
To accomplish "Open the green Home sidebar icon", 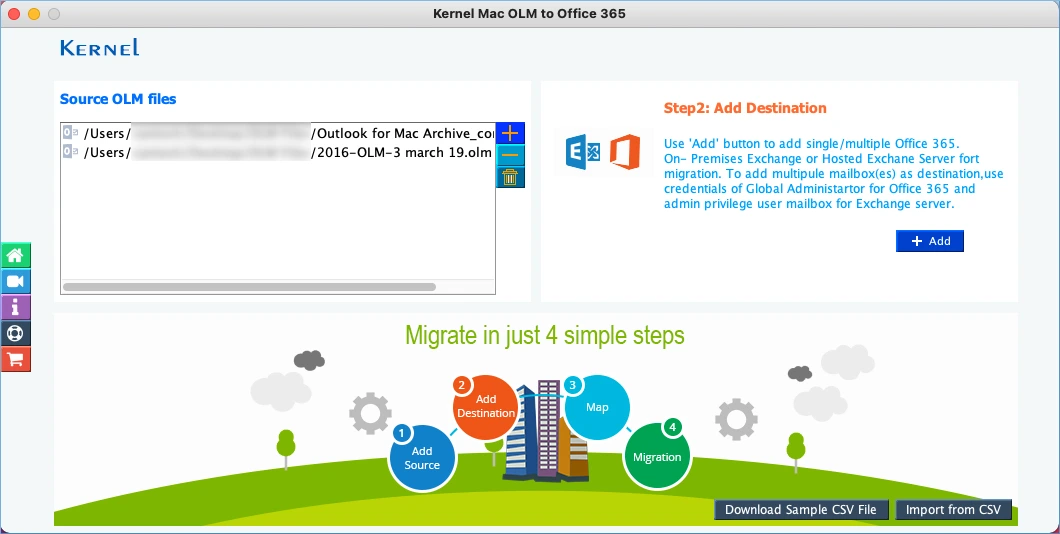I will coord(15,256).
